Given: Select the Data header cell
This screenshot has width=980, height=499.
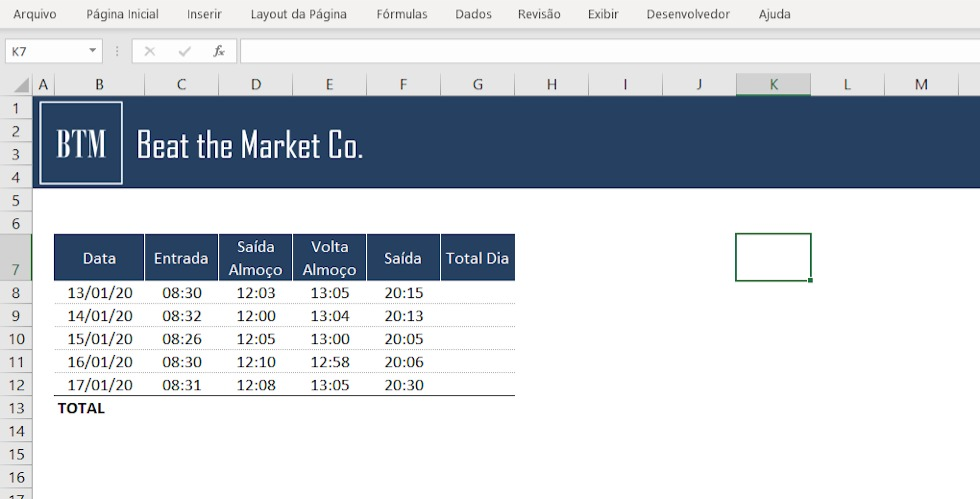Looking at the screenshot, I should [99, 258].
